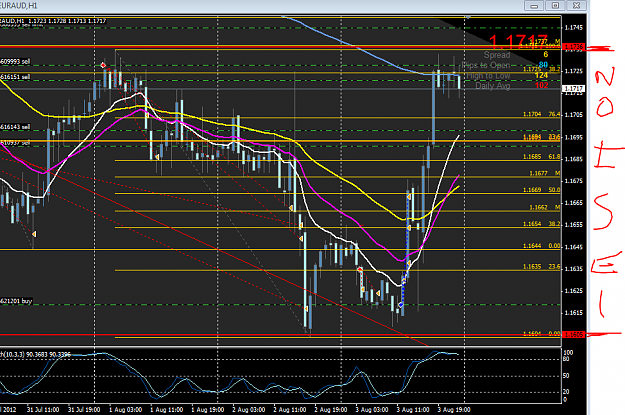Click the stochastic indicator label with 90.3683
Viewport: 625px width, 415px height.
[x=35, y=354]
